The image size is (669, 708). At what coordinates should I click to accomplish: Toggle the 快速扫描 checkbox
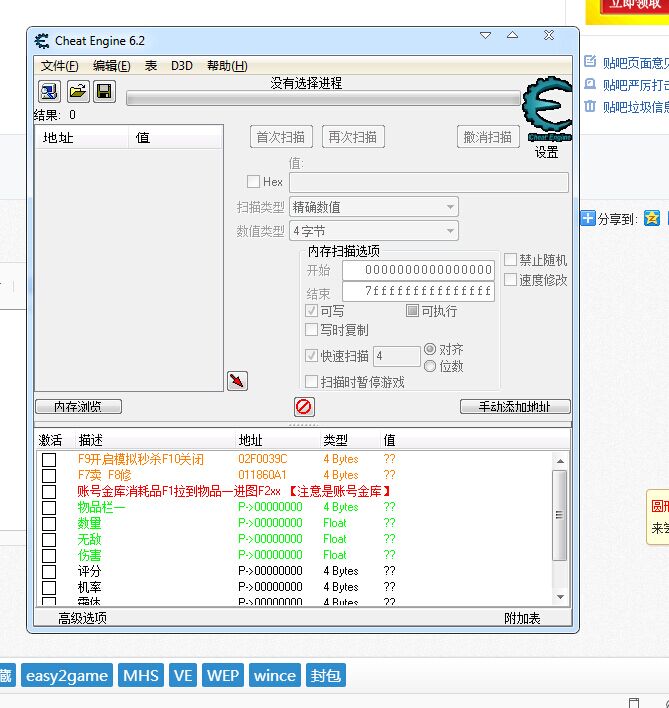click(311, 356)
